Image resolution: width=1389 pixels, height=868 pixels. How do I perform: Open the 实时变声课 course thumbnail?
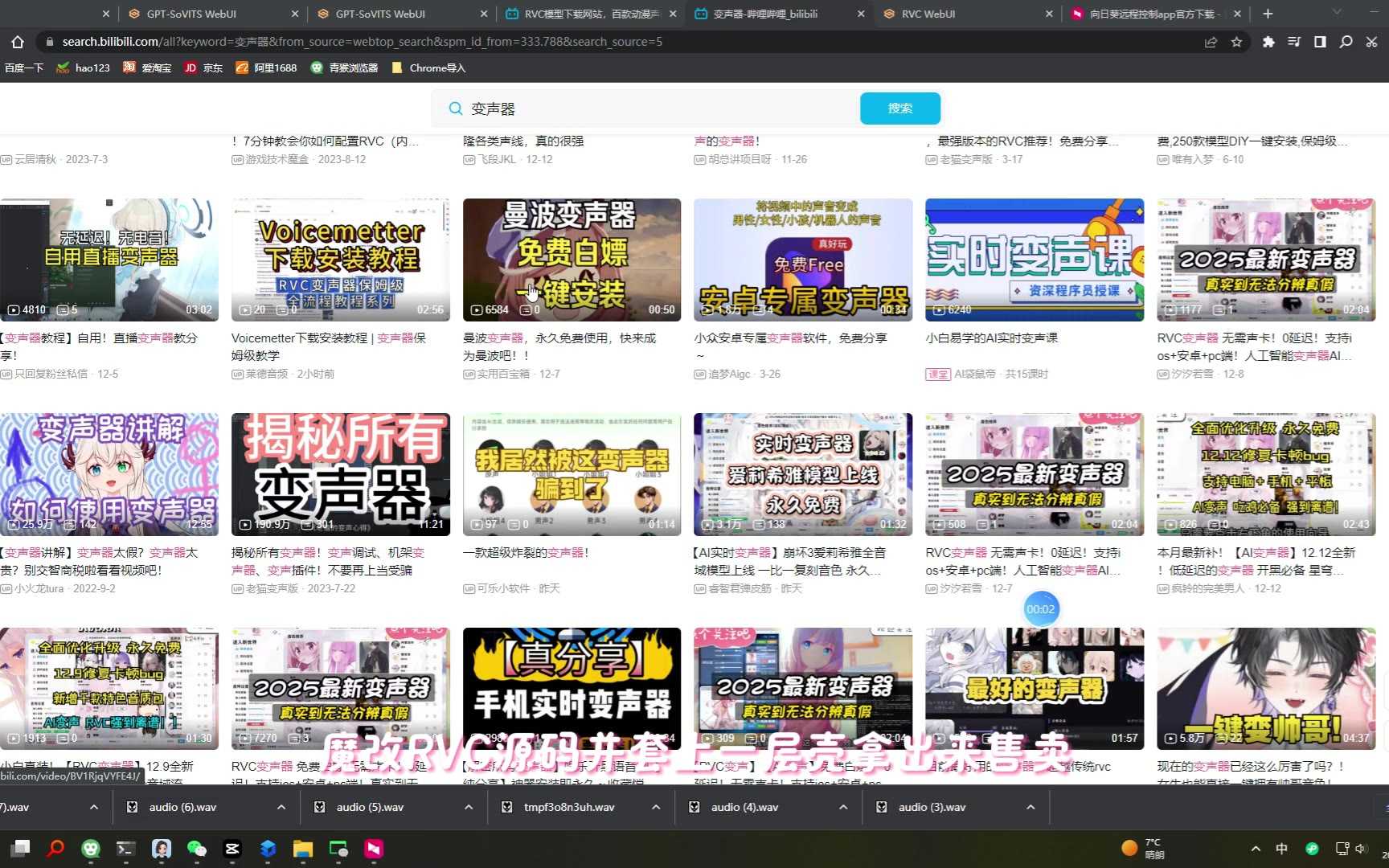point(1035,260)
